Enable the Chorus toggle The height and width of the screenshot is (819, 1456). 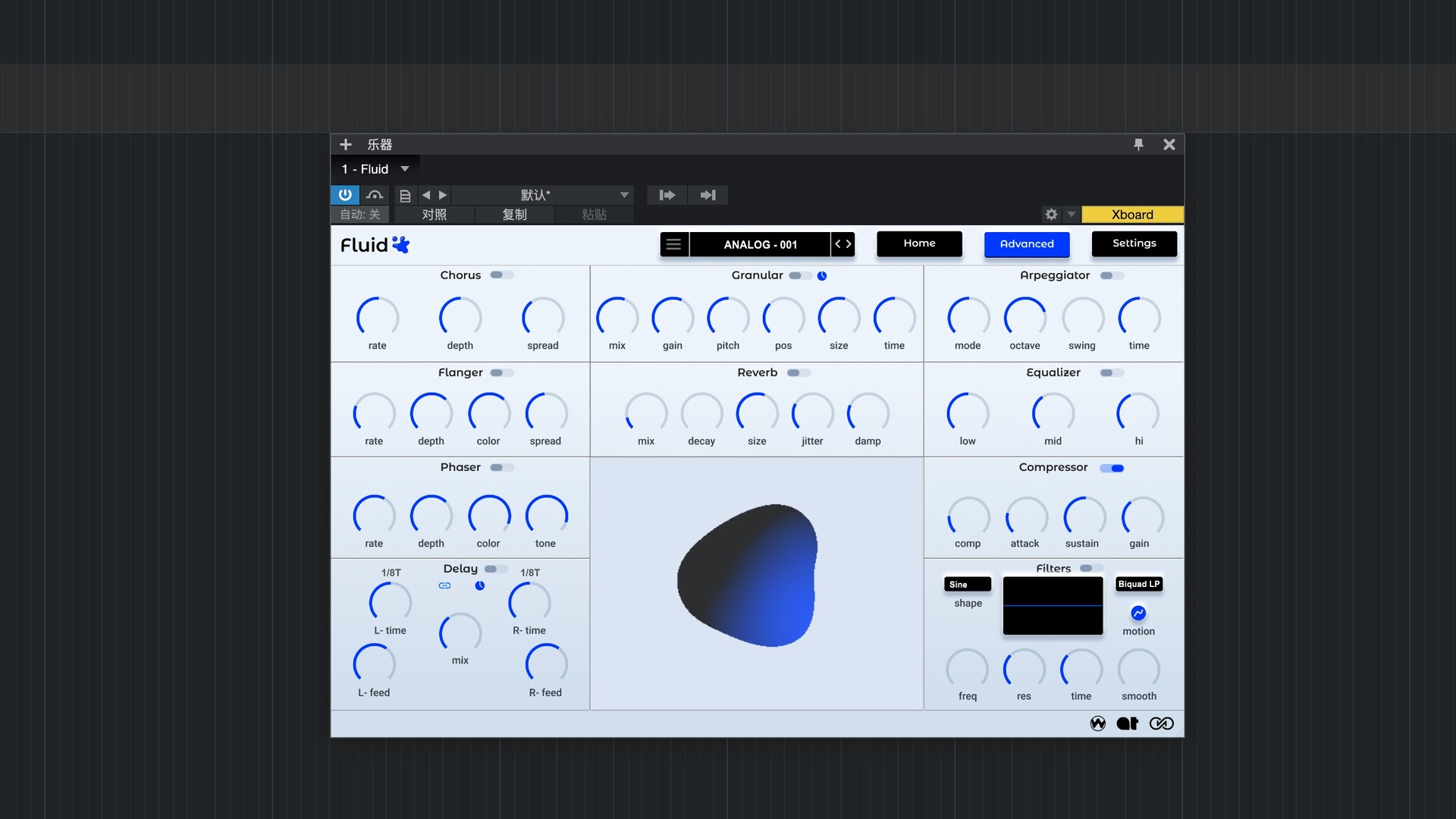(x=501, y=275)
